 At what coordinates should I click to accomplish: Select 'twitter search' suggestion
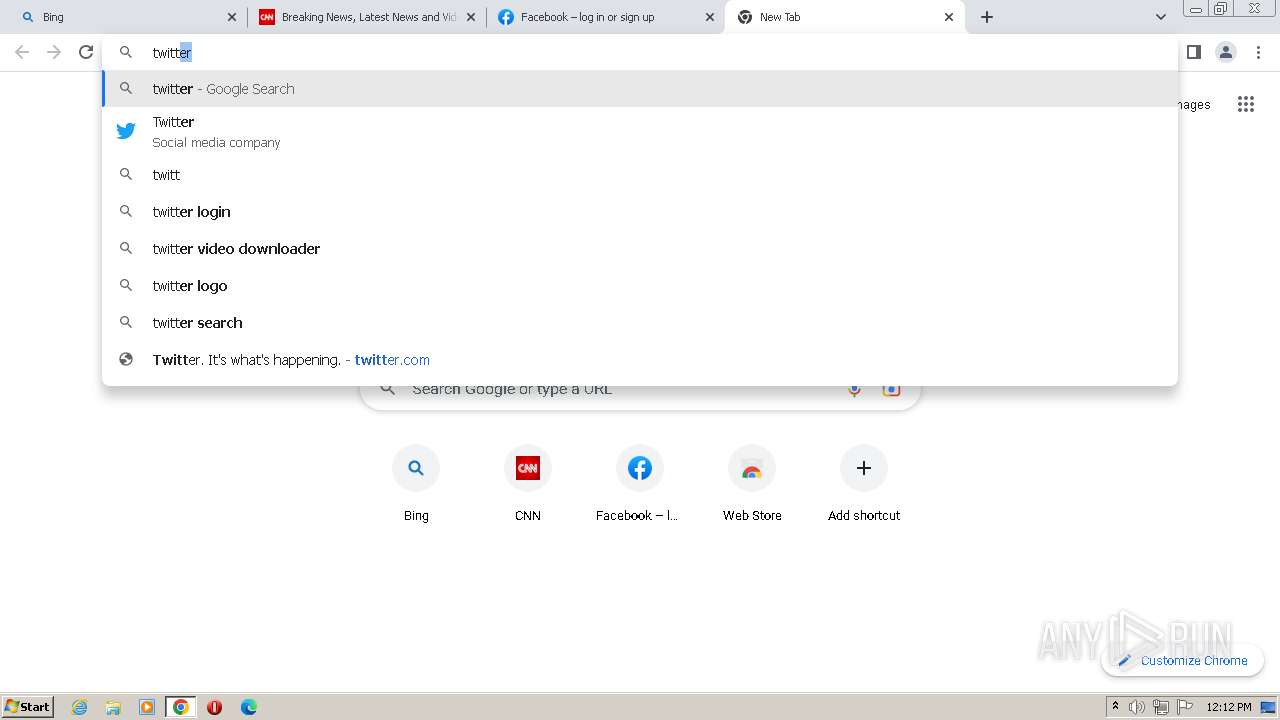coord(640,323)
